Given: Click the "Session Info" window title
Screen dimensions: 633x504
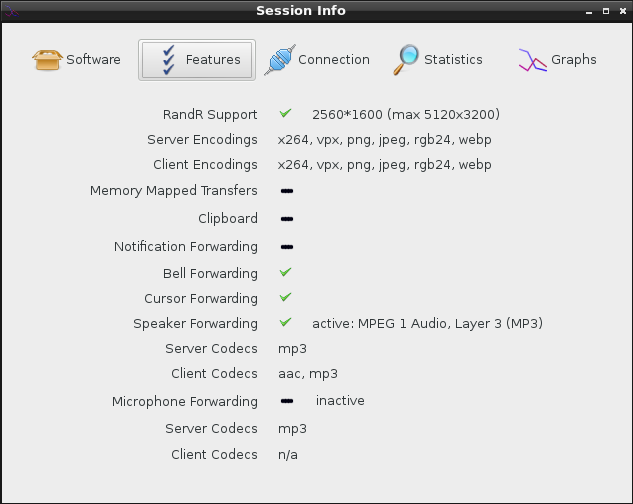Looking at the screenshot, I should [301, 10].
